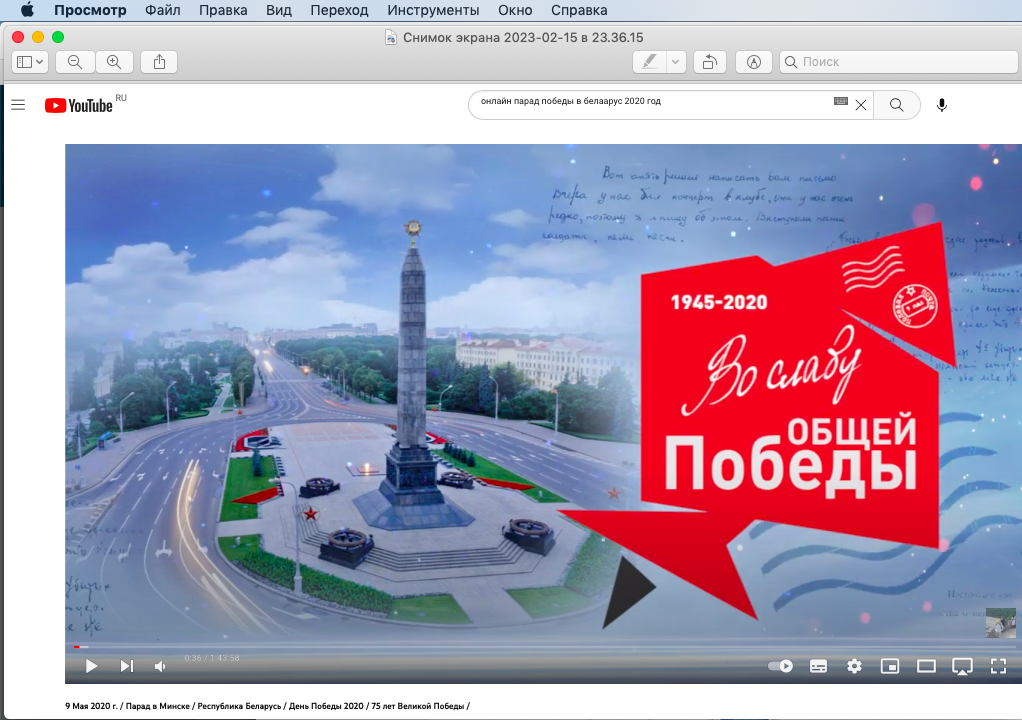The image size is (1022, 720).
Task: Click the zoom out magnifier in Preview toolbar
Action: [x=74, y=62]
